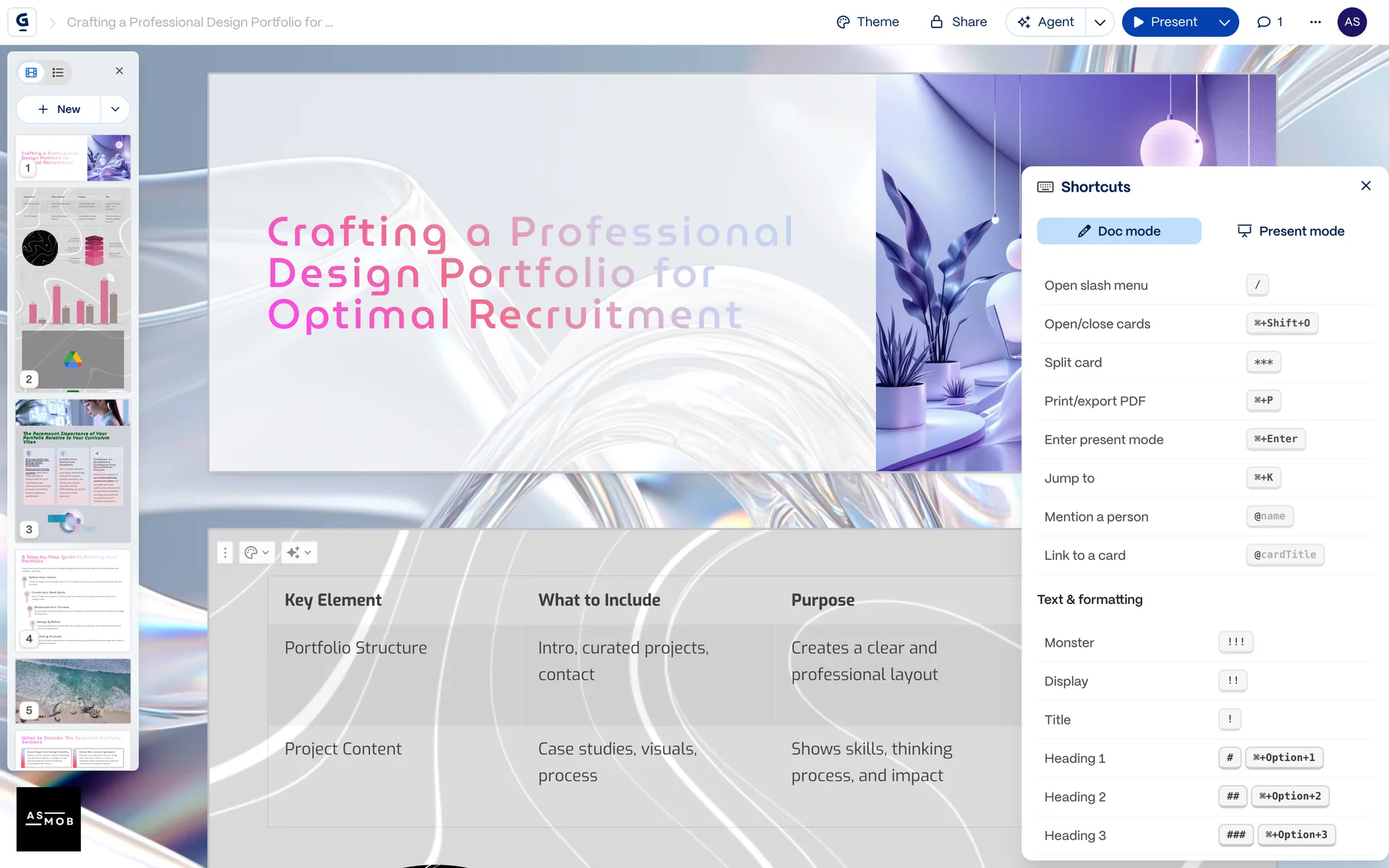Screen dimensions: 1389x868
Task: Select the Doc mode shortcuts tab
Action: [x=1118, y=231]
